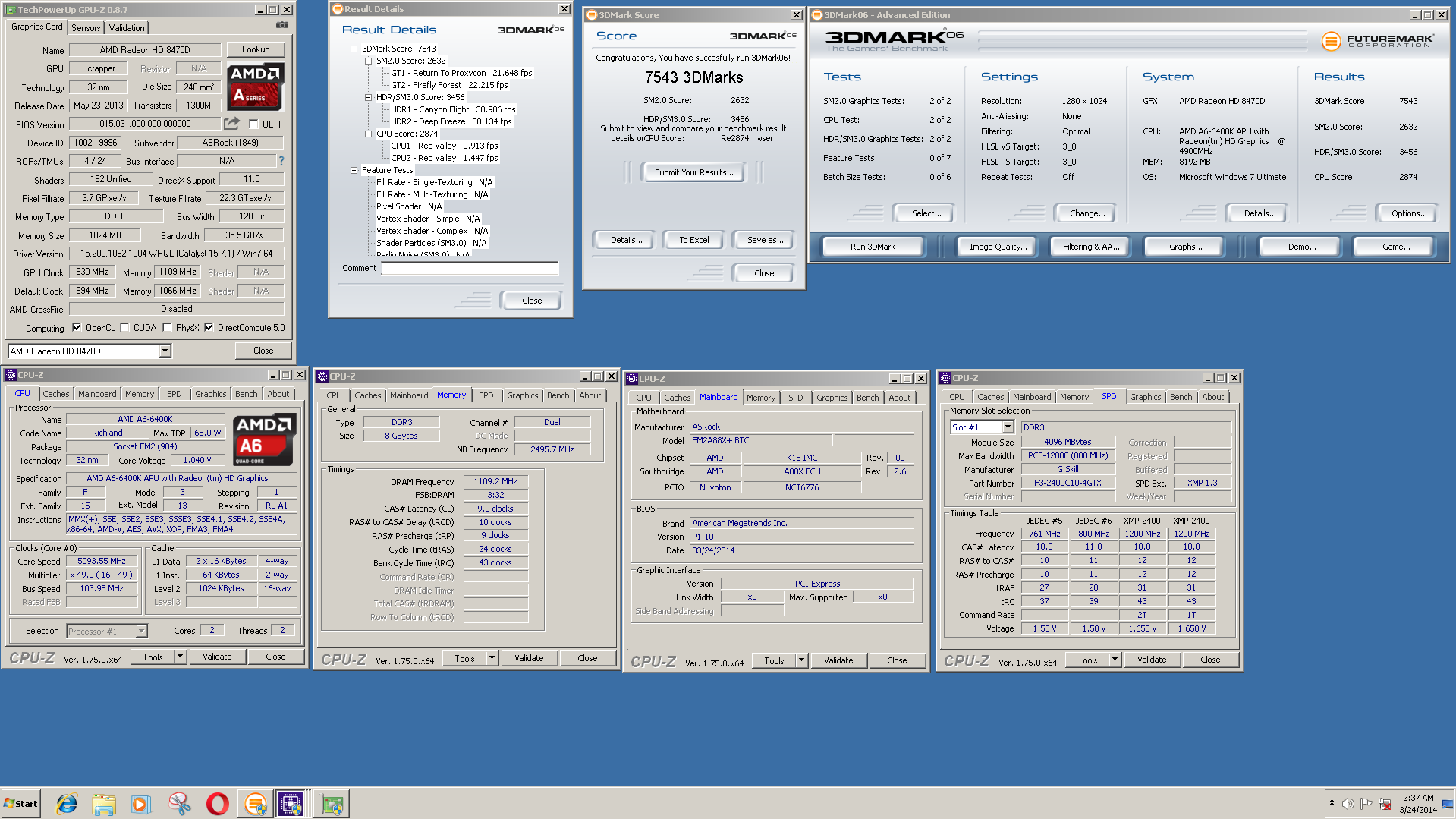
Task: Open the Slot #1 memory slot dropdown
Action: [x=1008, y=427]
